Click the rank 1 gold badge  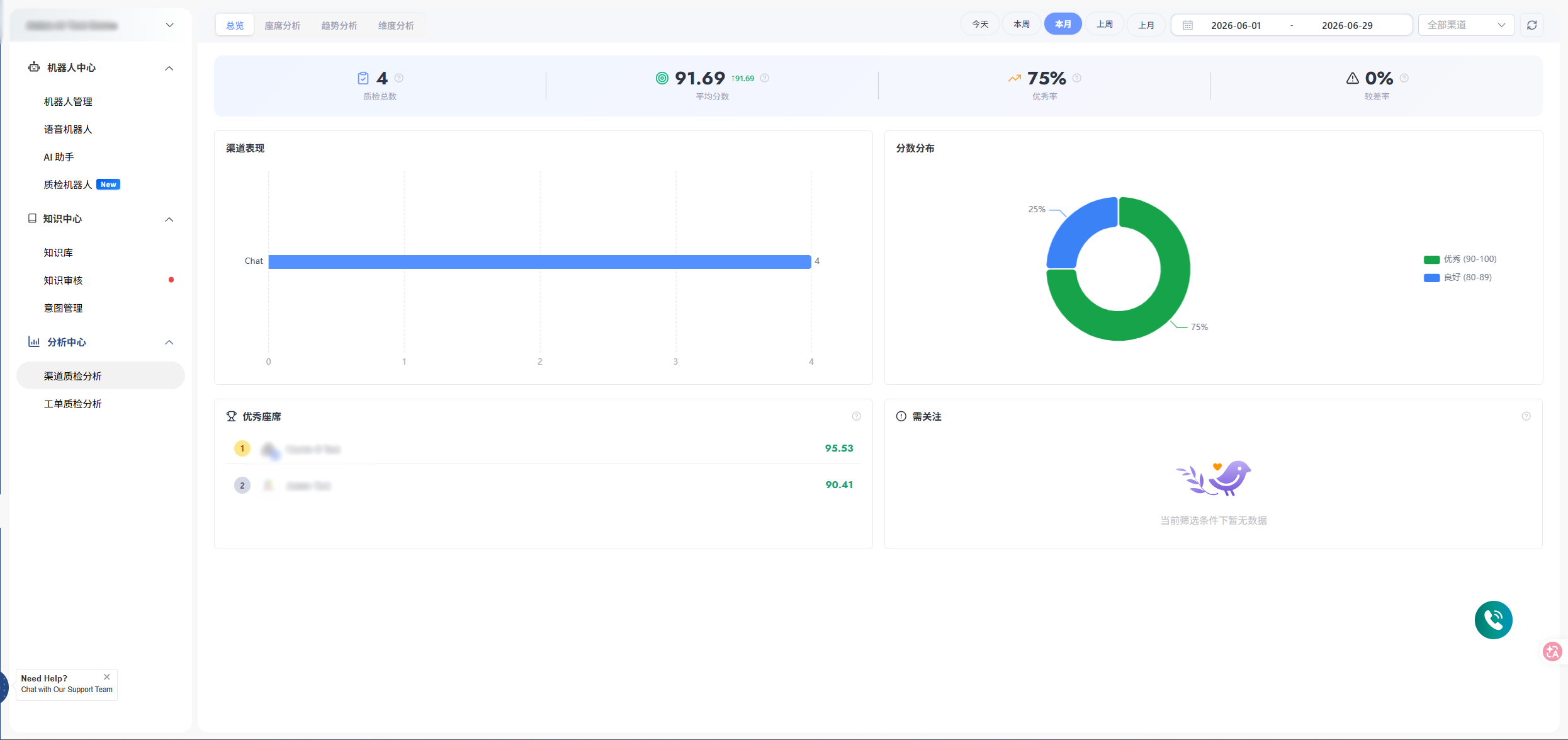(x=242, y=448)
